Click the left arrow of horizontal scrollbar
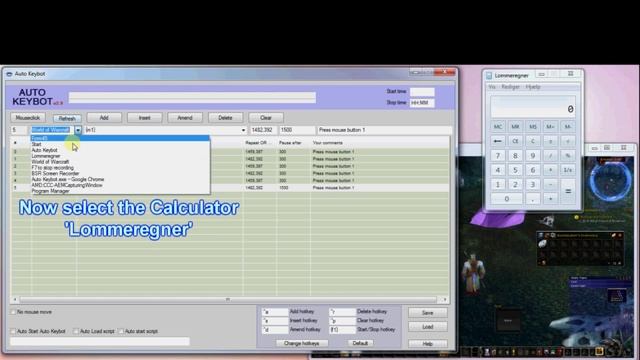 point(15,299)
